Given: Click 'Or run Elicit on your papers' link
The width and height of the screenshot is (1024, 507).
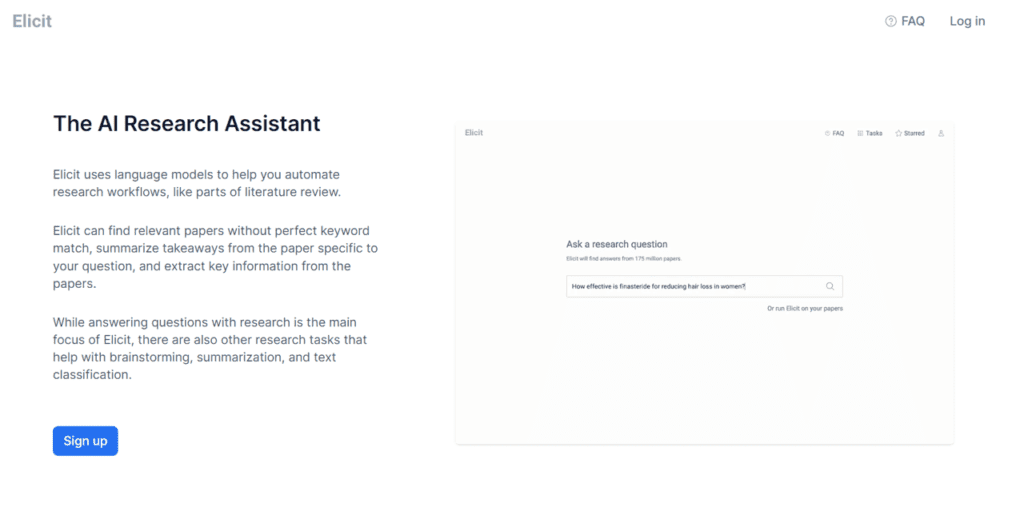Looking at the screenshot, I should [805, 308].
